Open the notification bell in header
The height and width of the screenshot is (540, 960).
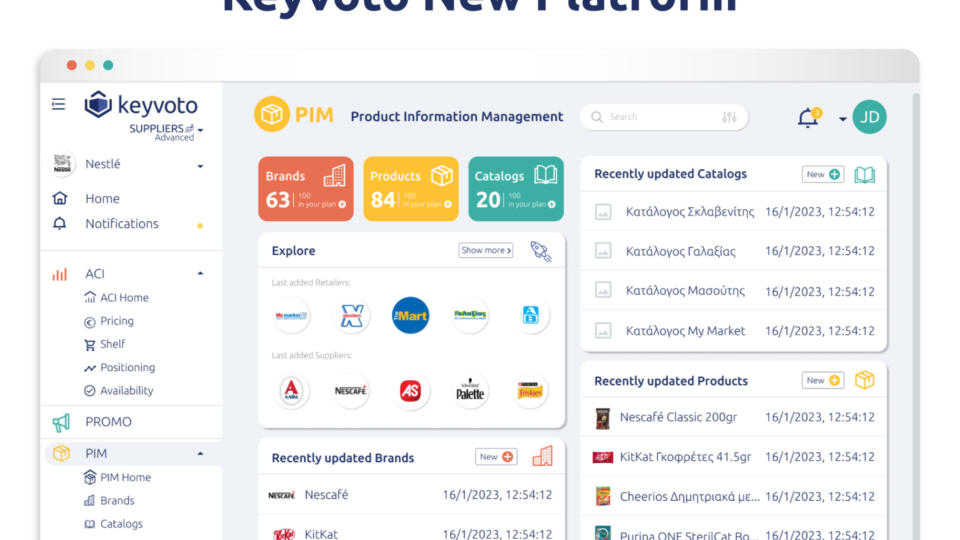click(808, 117)
